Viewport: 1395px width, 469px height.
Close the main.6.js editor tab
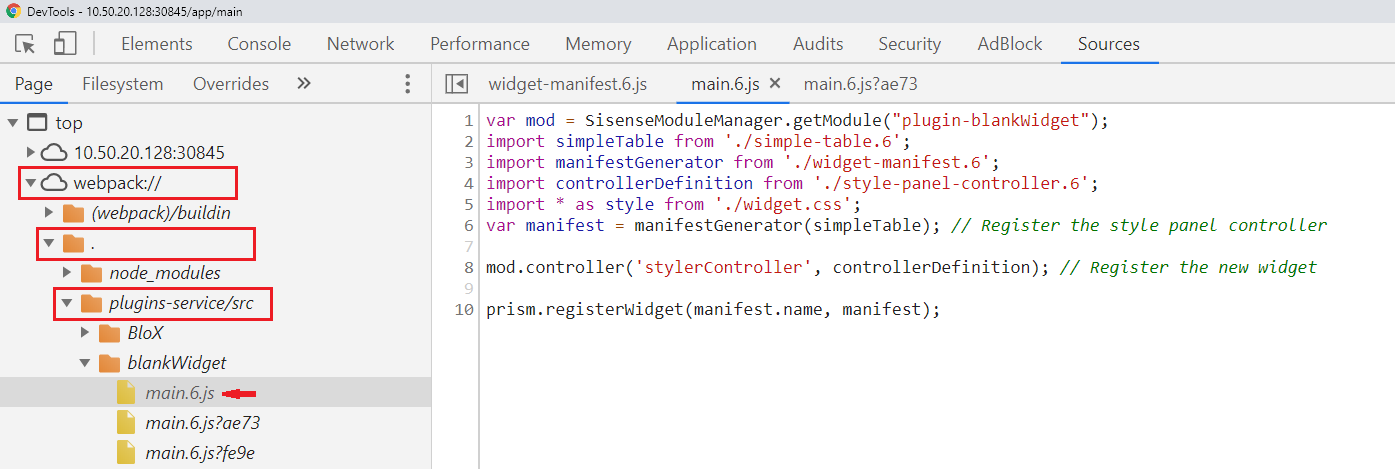pos(774,84)
